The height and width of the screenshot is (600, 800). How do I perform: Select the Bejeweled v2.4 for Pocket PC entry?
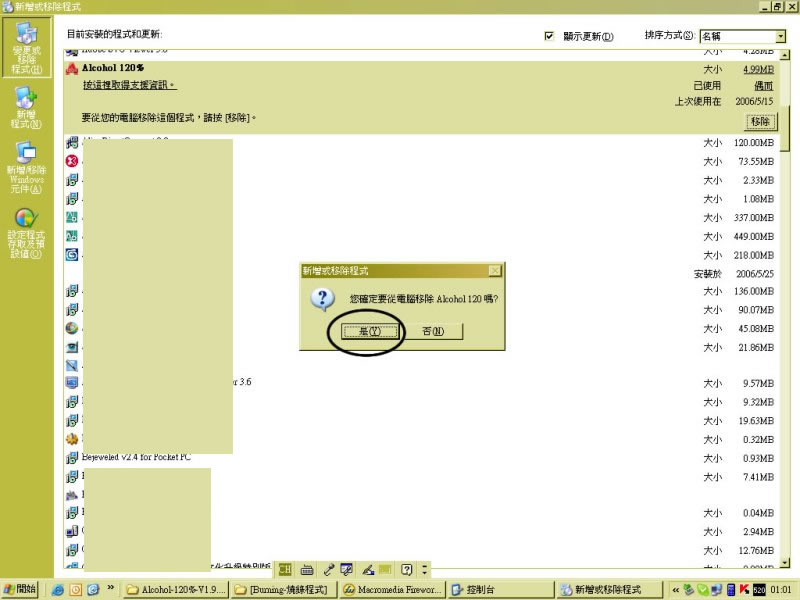coord(421,458)
